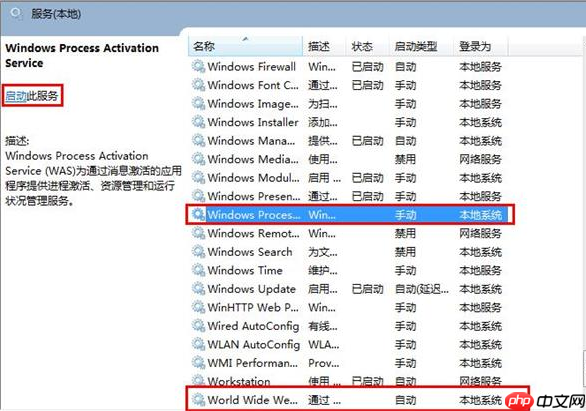Click the gear icon beside WinHTTP Web P...
The height and width of the screenshot is (411, 586).
(198, 307)
